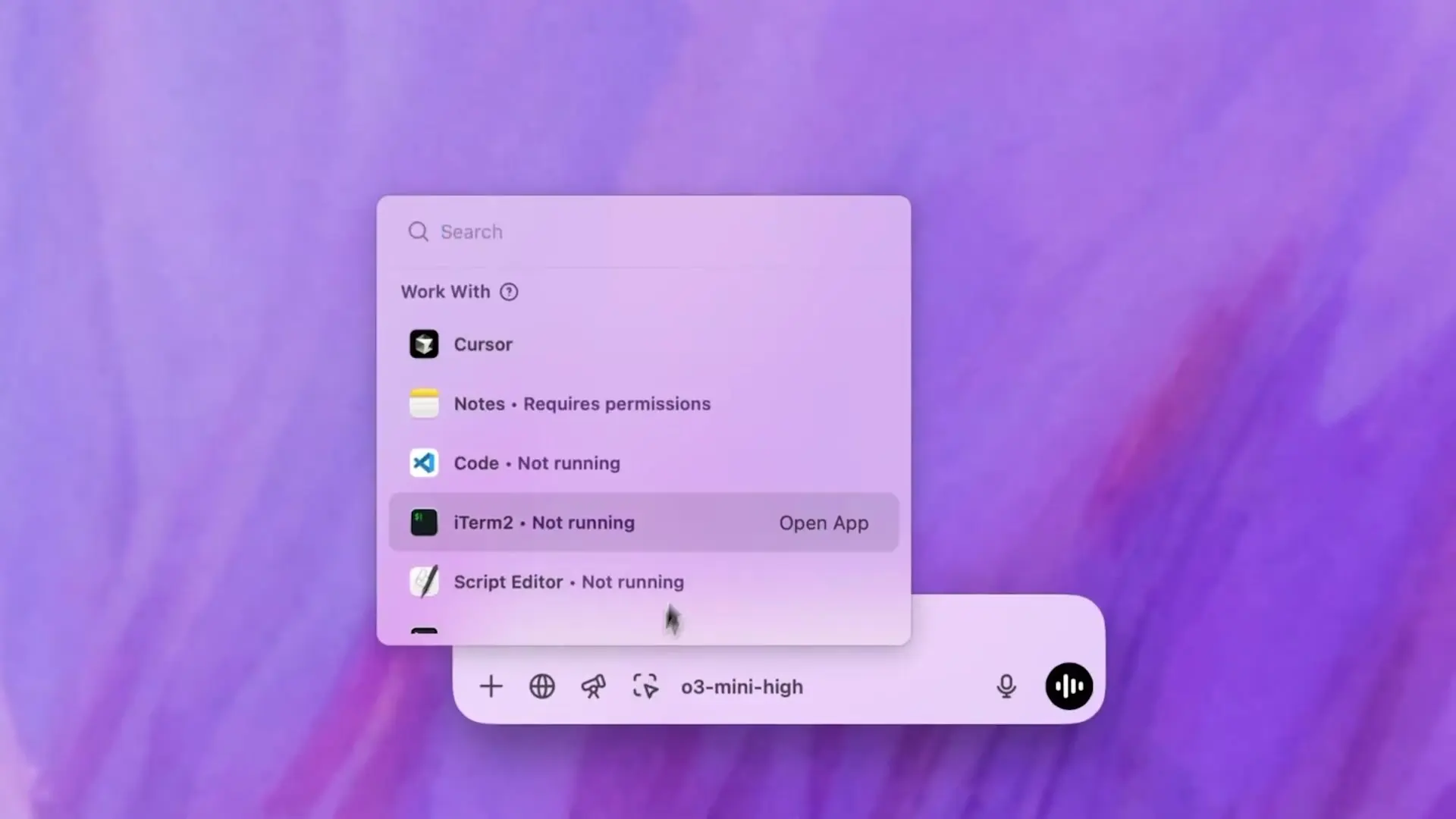Start voice mode with waveform button
This screenshot has width=1456, height=819.
click(1069, 686)
